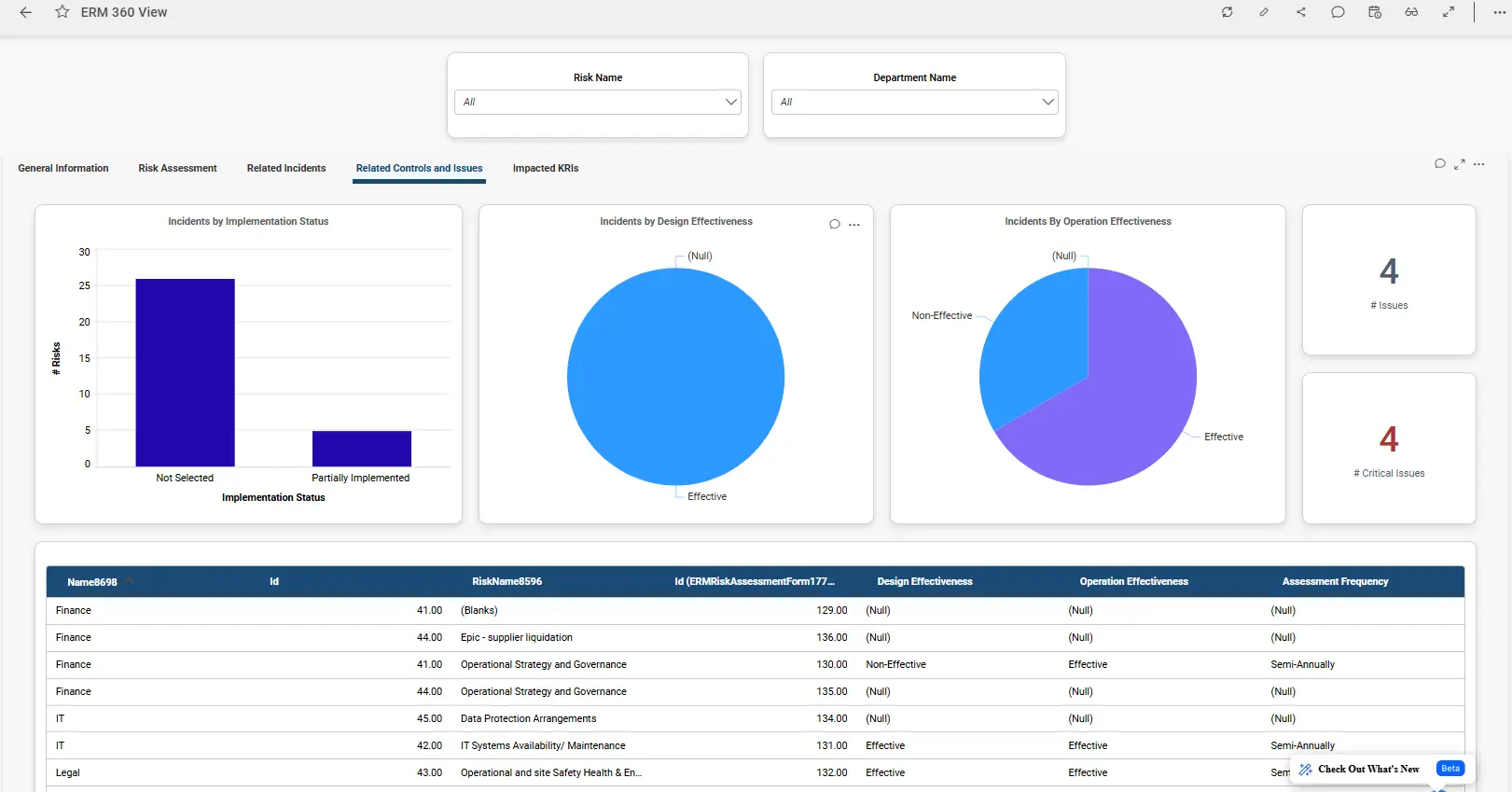The width and height of the screenshot is (1512, 792).
Task: Open the Risk Name dropdown
Action: 598,102
